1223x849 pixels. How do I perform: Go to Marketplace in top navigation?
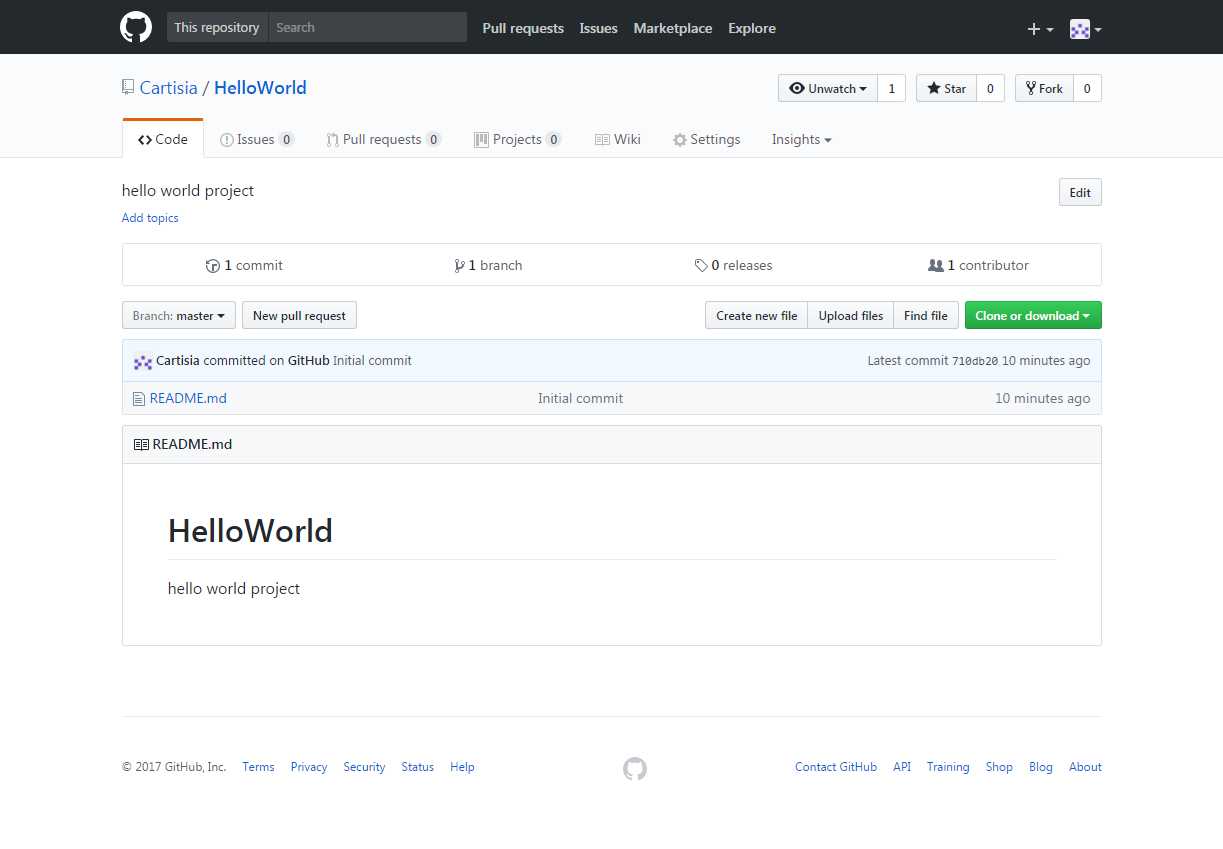click(x=673, y=28)
